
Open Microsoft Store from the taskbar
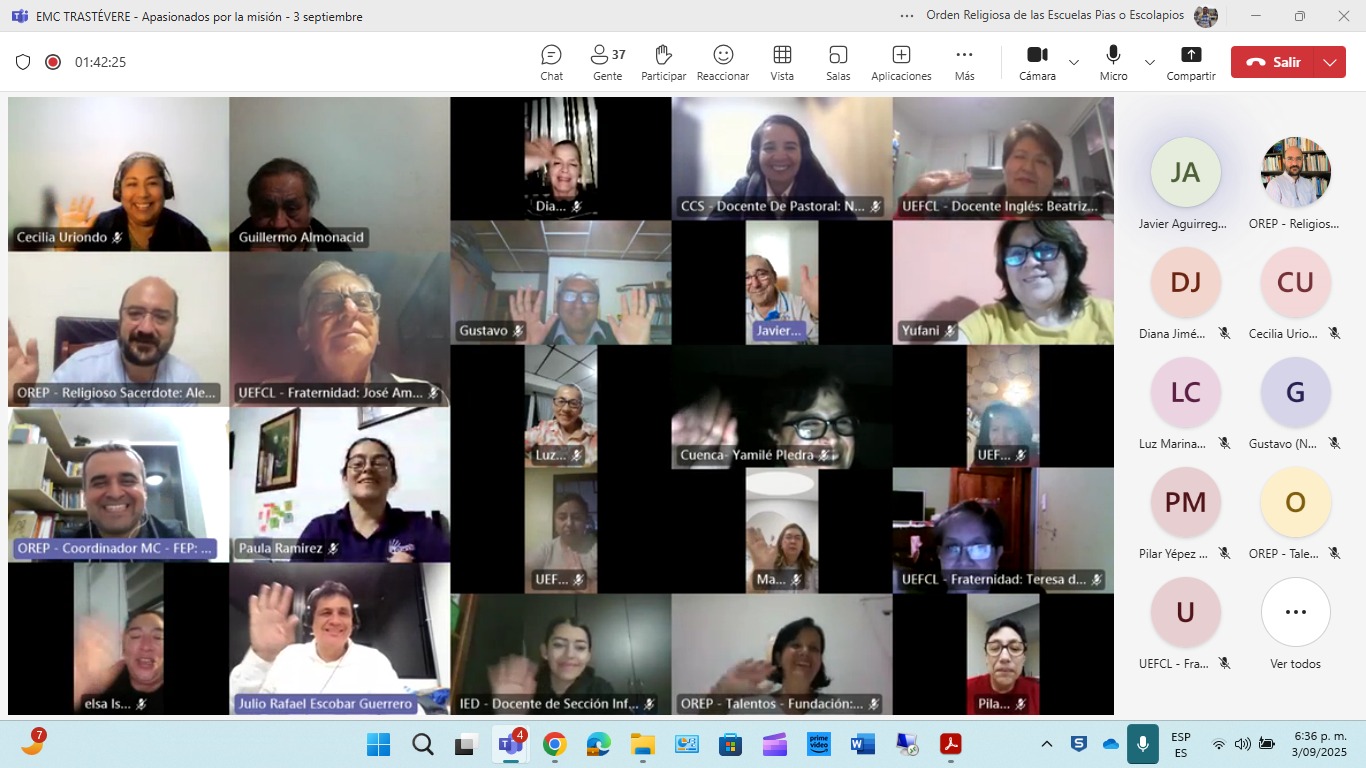tap(730, 744)
